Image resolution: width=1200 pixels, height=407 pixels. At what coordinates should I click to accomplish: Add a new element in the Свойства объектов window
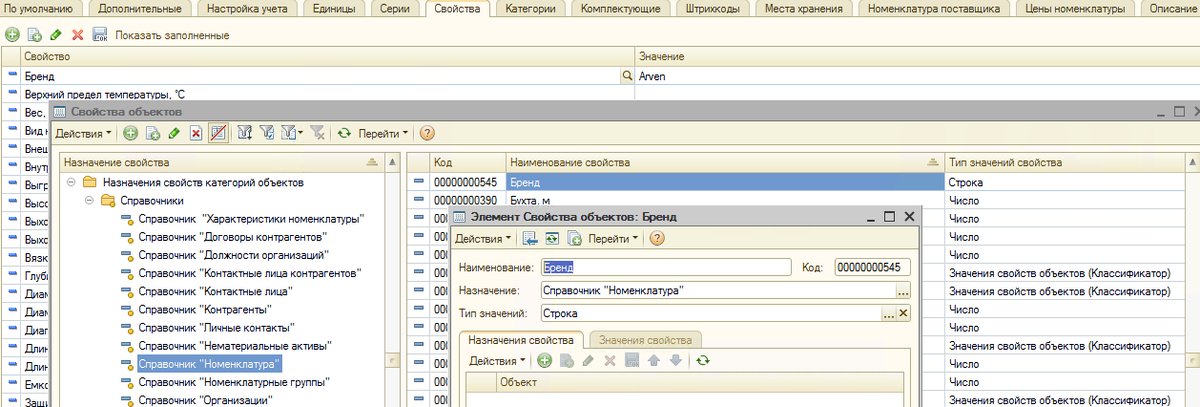tap(130, 133)
